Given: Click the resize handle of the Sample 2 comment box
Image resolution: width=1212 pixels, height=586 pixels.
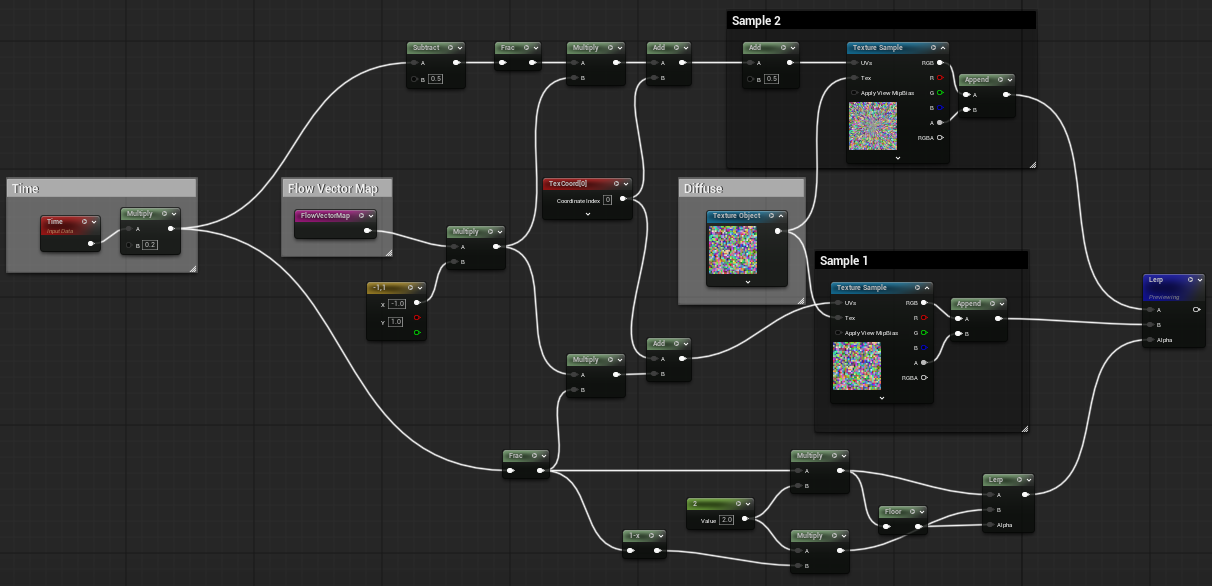Looking at the screenshot, I should pos(1031,163).
